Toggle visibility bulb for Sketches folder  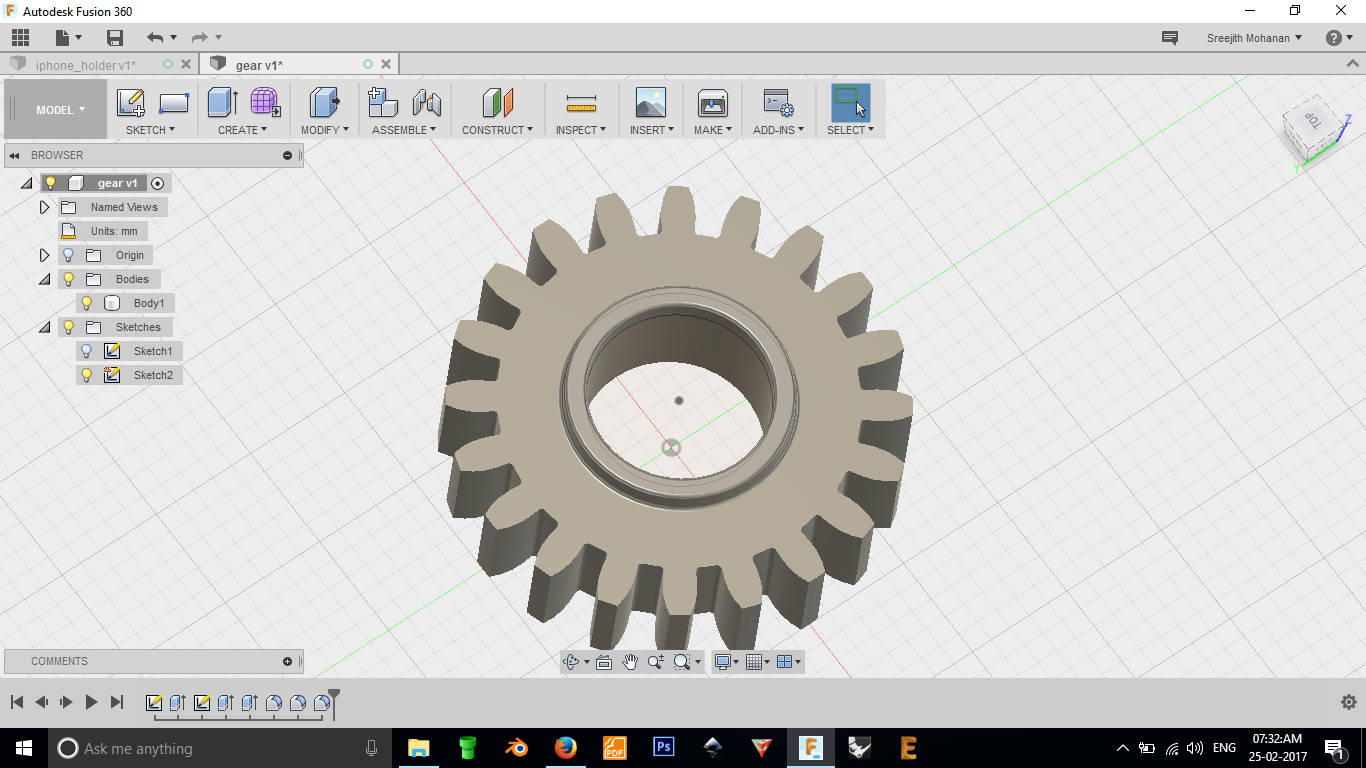click(69, 327)
